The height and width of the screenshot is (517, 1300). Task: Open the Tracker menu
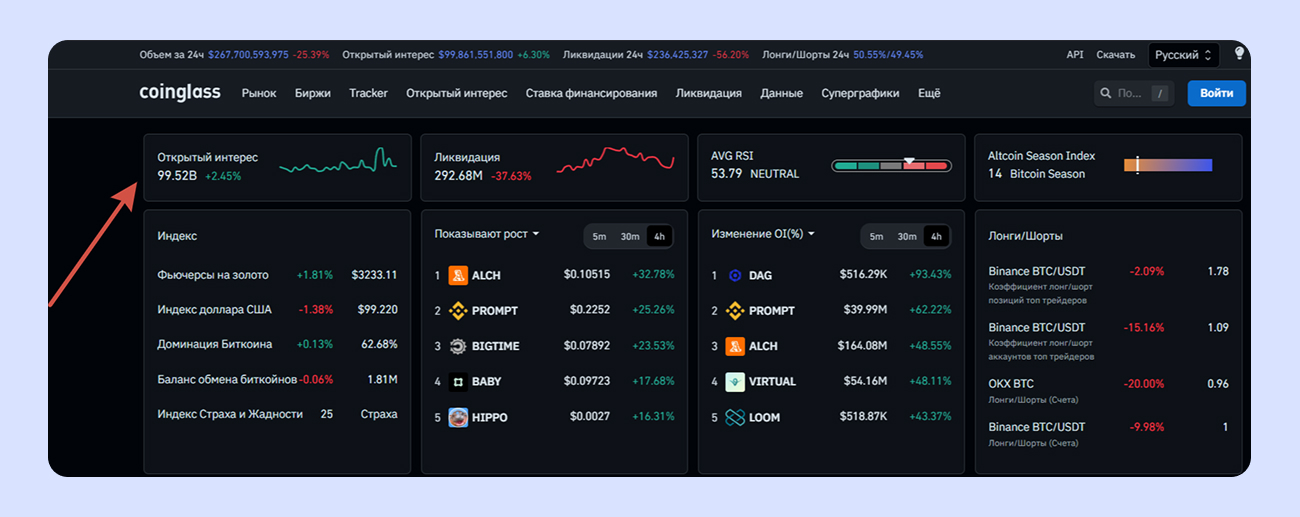pyautogui.click(x=368, y=93)
